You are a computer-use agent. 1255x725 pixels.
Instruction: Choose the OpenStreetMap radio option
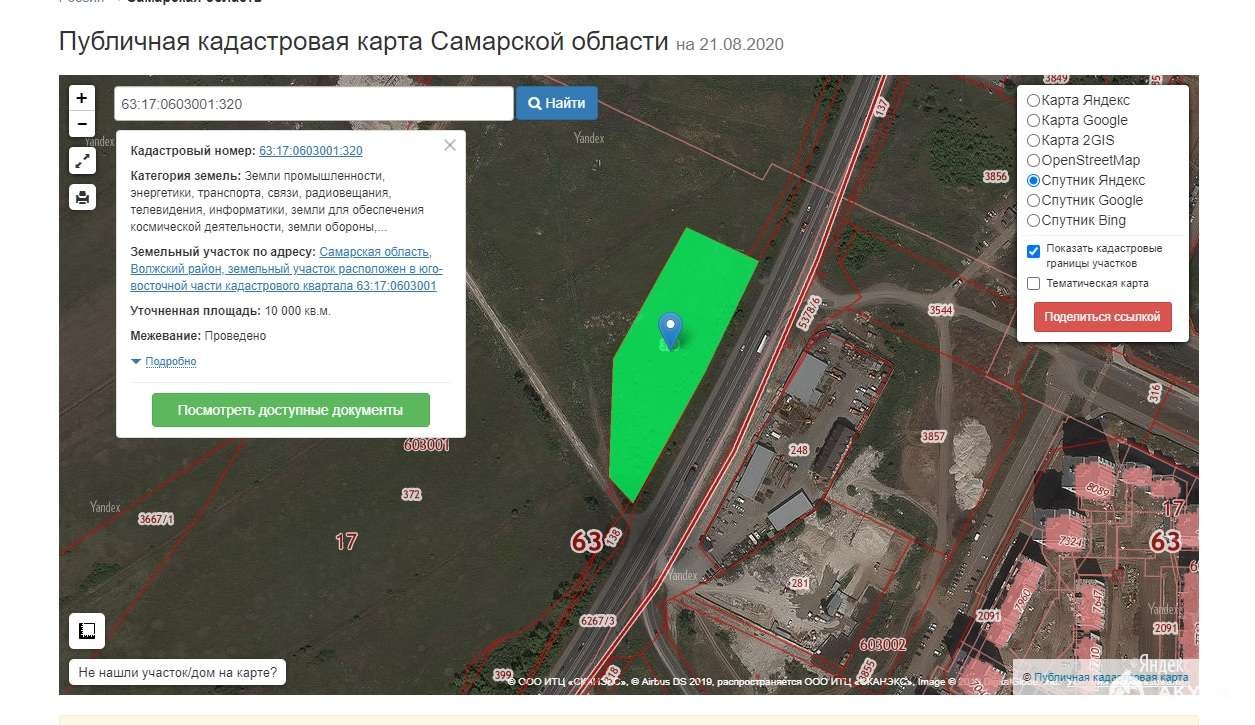pyautogui.click(x=1034, y=160)
